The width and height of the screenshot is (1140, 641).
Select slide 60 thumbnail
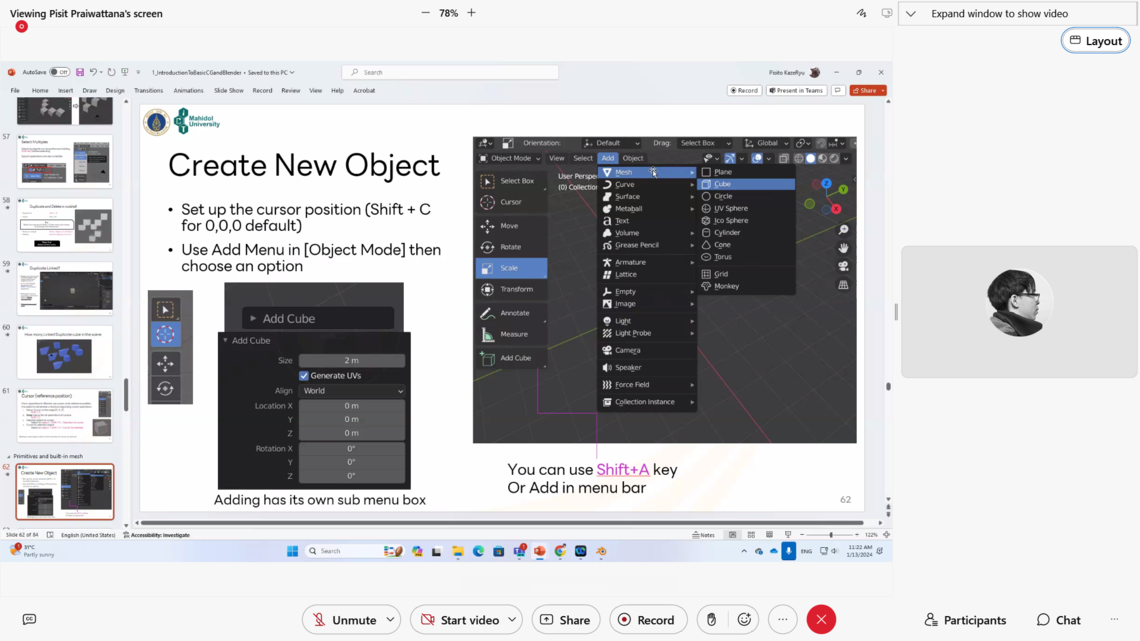pyautogui.click(x=64, y=355)
